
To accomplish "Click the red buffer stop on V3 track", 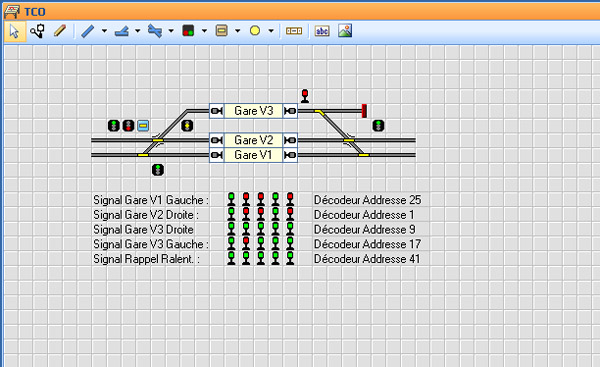I will [364, 111].
